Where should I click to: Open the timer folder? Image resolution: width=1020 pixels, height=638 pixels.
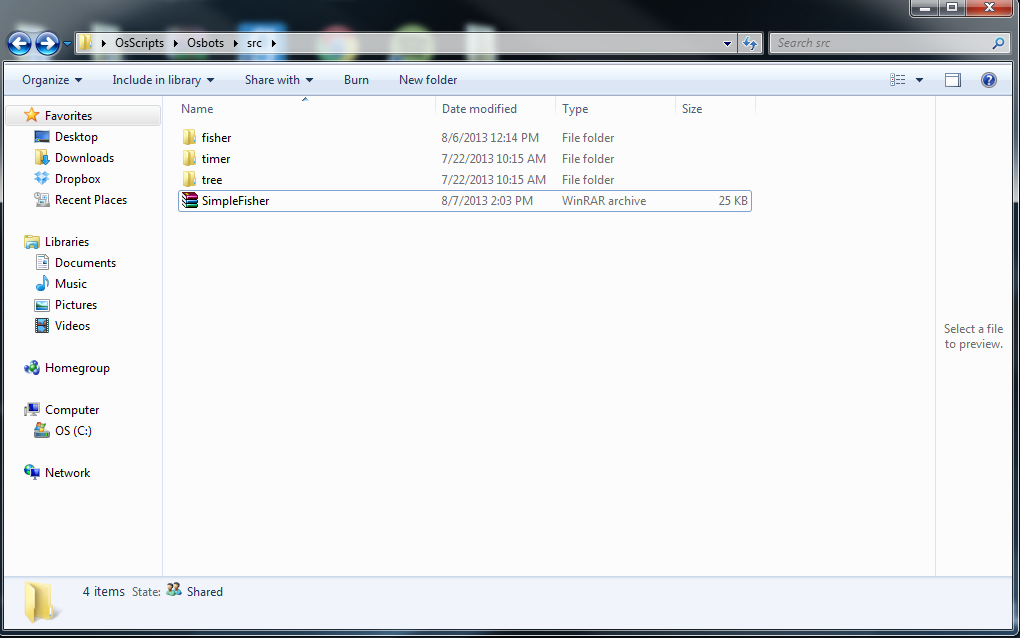pos(213,158)
